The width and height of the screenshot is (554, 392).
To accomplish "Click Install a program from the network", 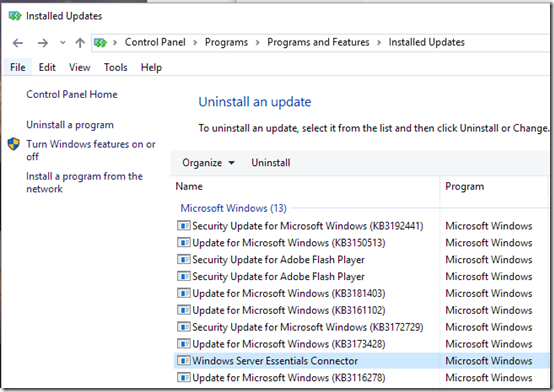I will click(84, 182).
